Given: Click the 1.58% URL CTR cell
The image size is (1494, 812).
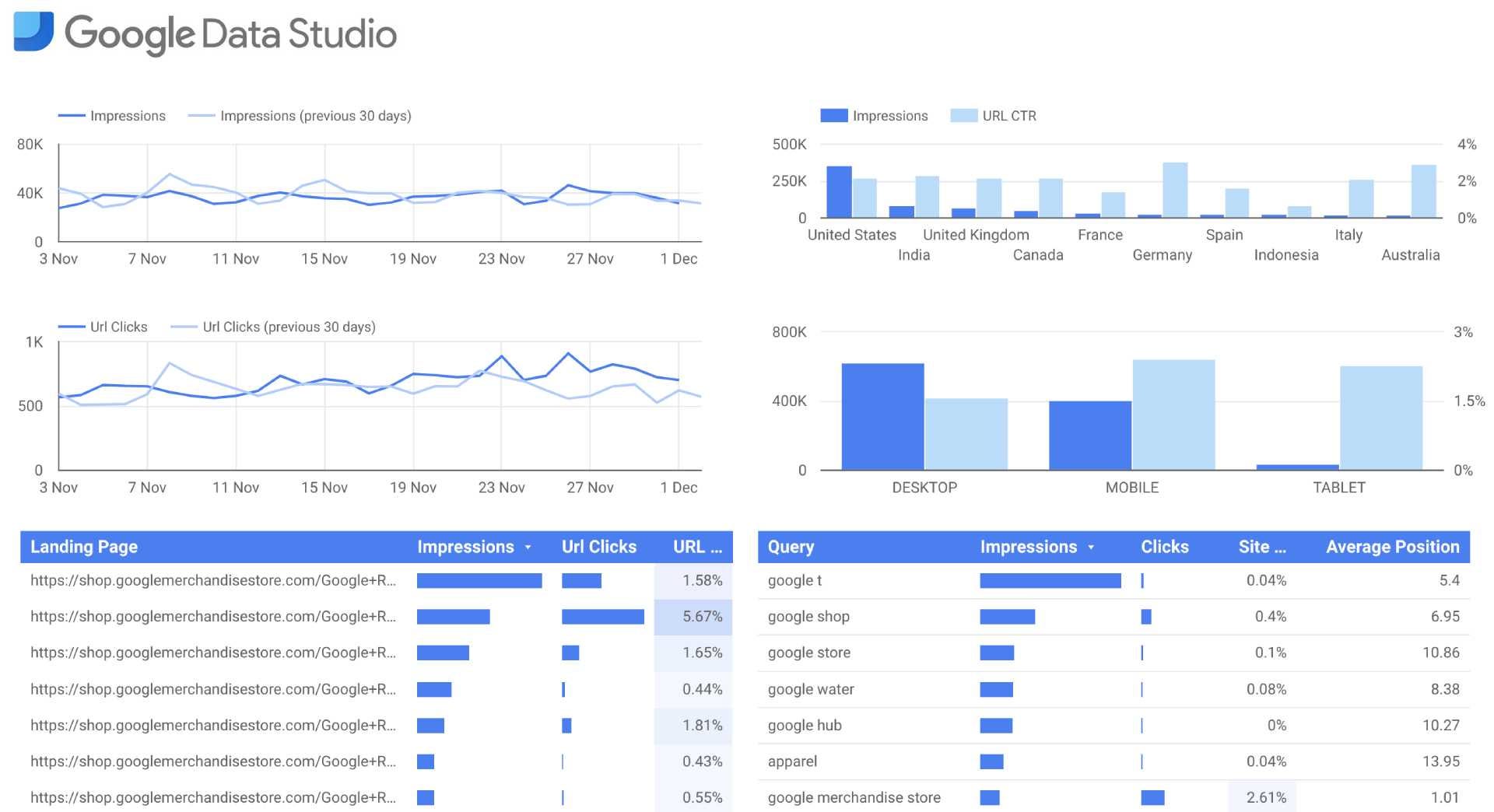Looking at the screenshot, I should point(693,580).
